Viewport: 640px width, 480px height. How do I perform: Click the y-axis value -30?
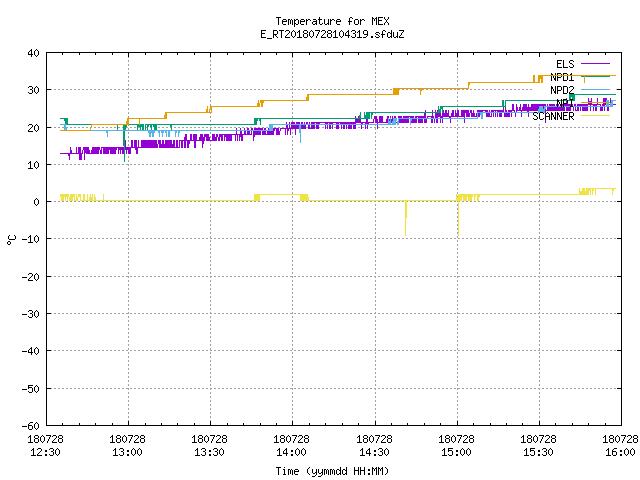31,314
